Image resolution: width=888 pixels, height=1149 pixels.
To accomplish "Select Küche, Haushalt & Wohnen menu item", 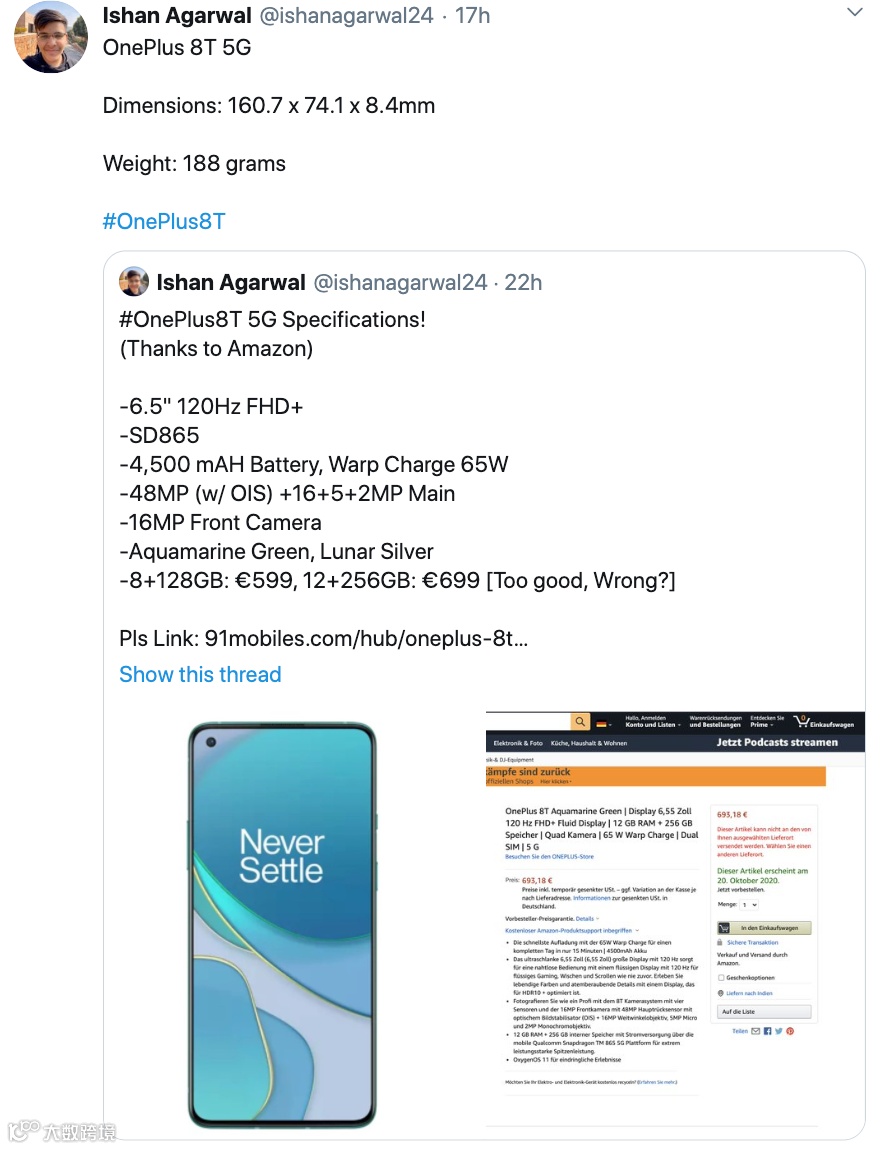I will click(x=589, y=743).
